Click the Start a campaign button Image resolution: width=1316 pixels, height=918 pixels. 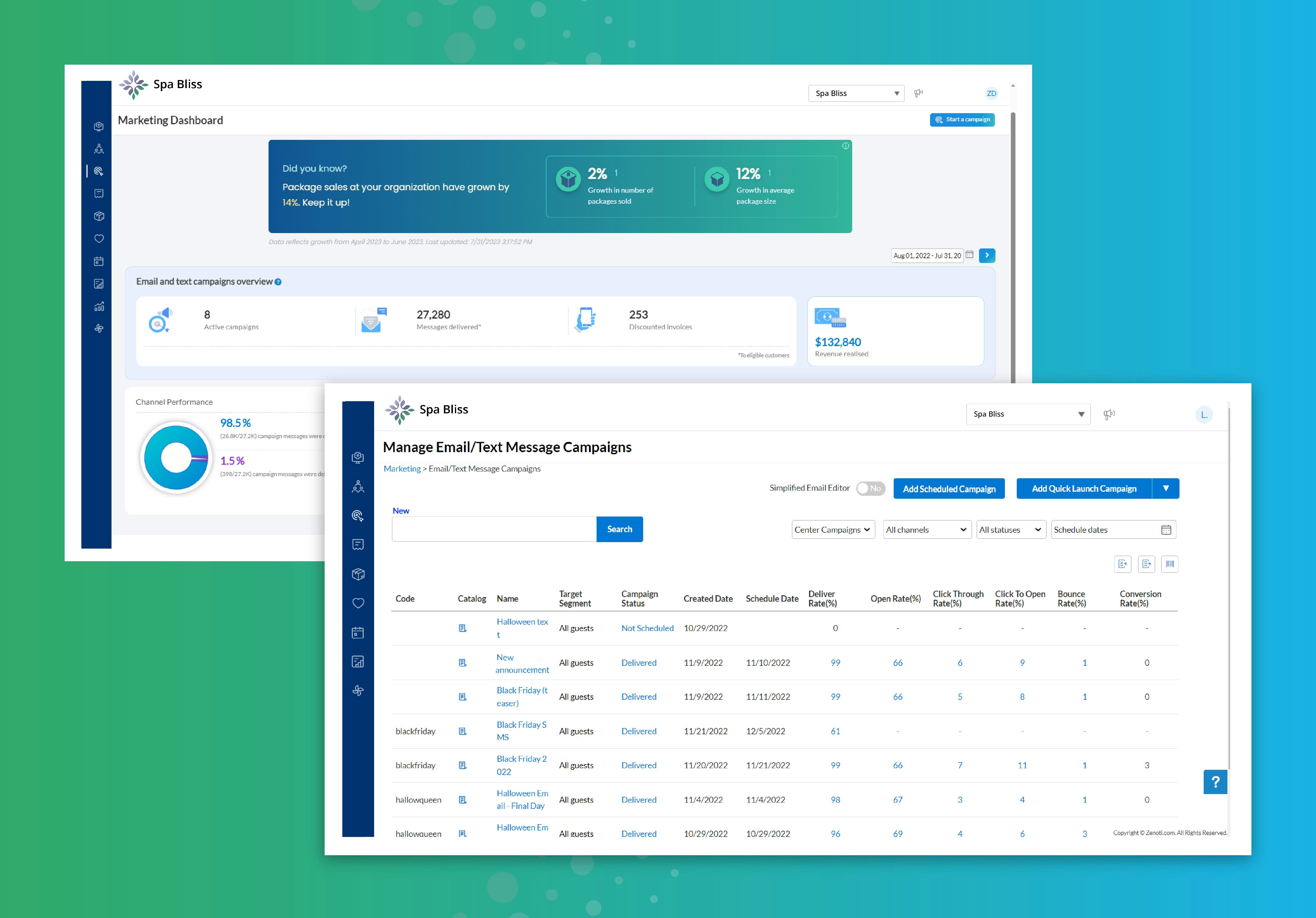coord(962,120)
